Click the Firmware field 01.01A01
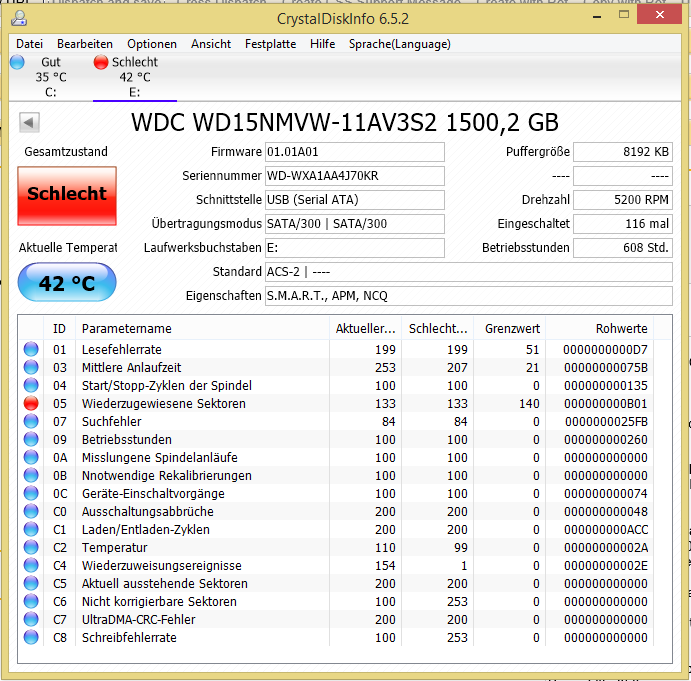Screen dimensions: 691x681 coord(354,152)
